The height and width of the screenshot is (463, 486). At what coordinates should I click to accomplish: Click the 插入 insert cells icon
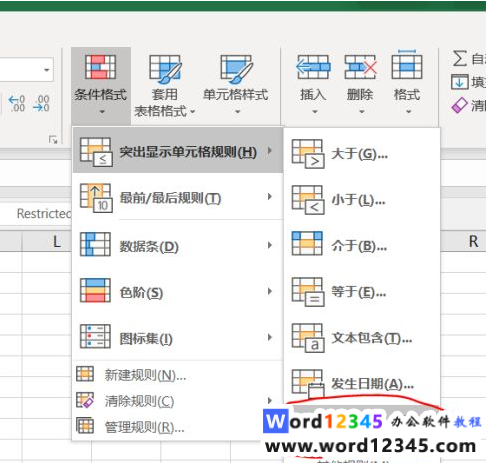pos(313,67)
